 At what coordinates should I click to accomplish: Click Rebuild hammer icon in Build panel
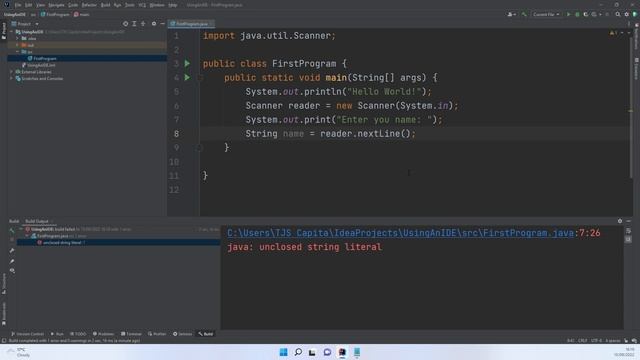coord(12,230)
